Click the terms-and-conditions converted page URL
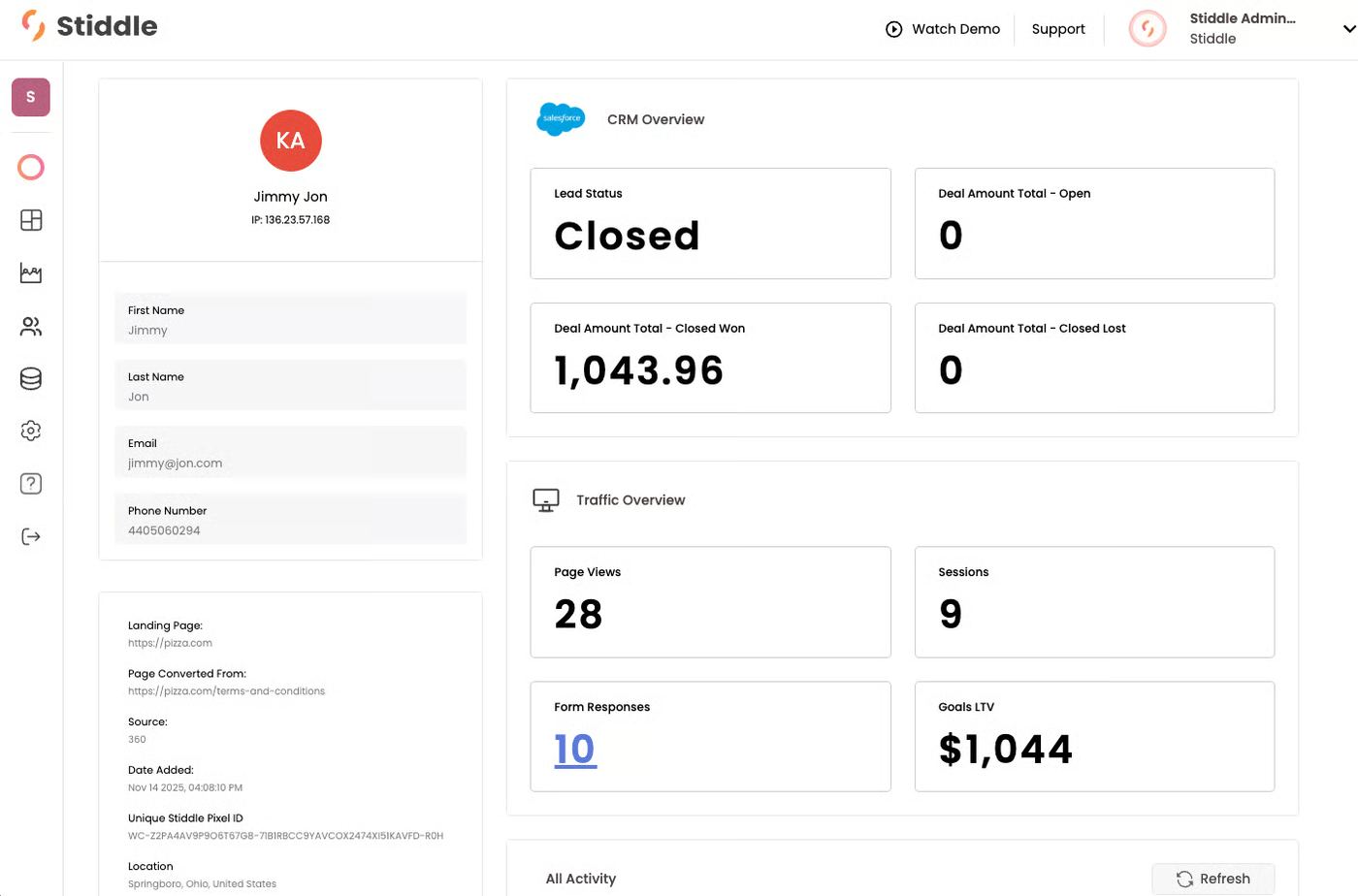Screen dimensions: 1358x896 coord(226,691)
